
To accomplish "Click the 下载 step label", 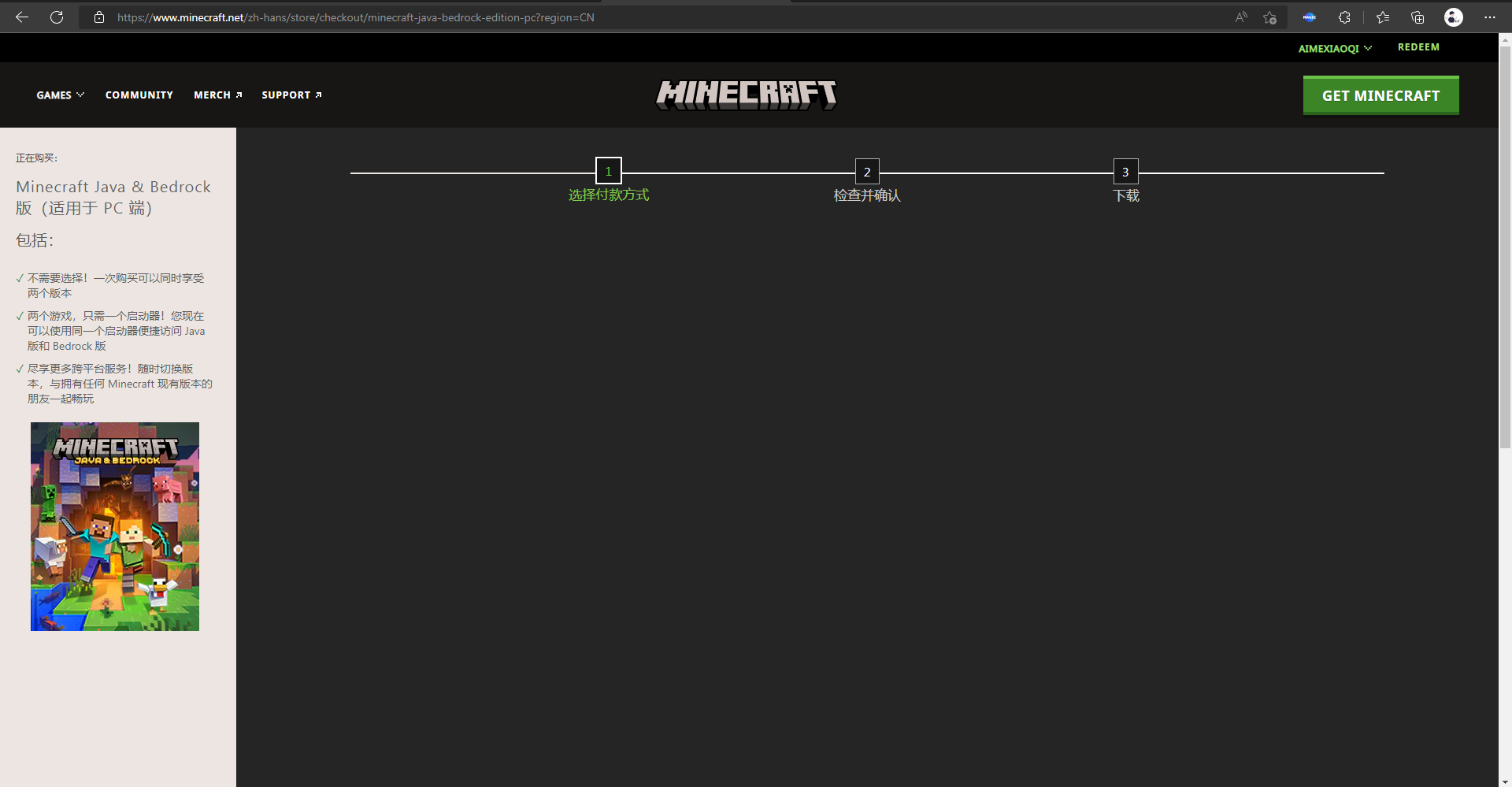I will click(1126, 195).
